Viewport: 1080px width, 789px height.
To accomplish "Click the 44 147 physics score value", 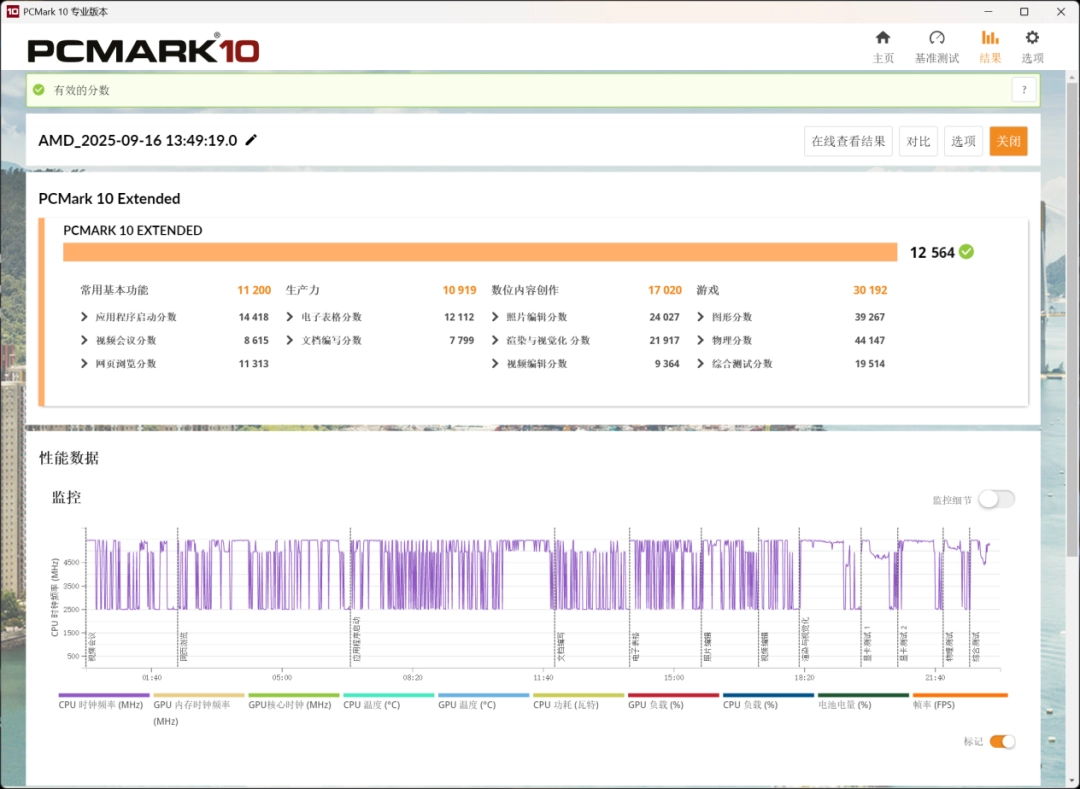I will [x=869, y=340].
